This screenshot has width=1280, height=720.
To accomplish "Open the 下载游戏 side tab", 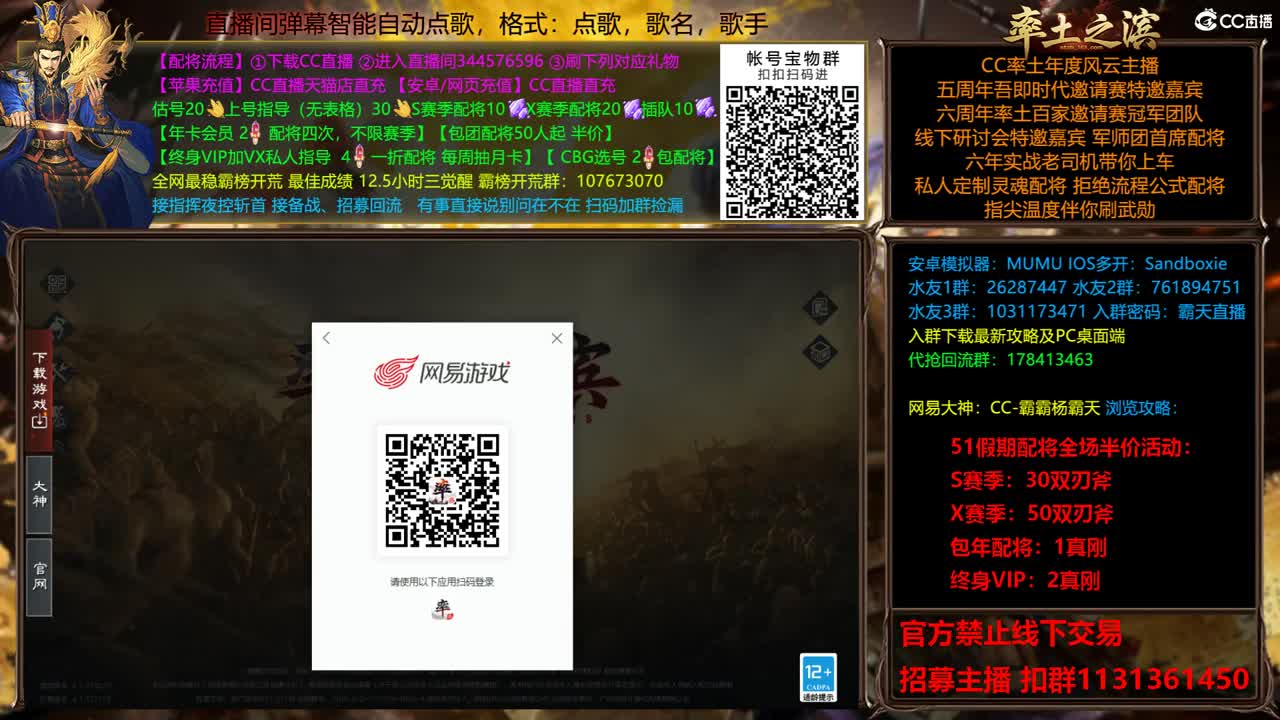I will [x=39, y=389].
